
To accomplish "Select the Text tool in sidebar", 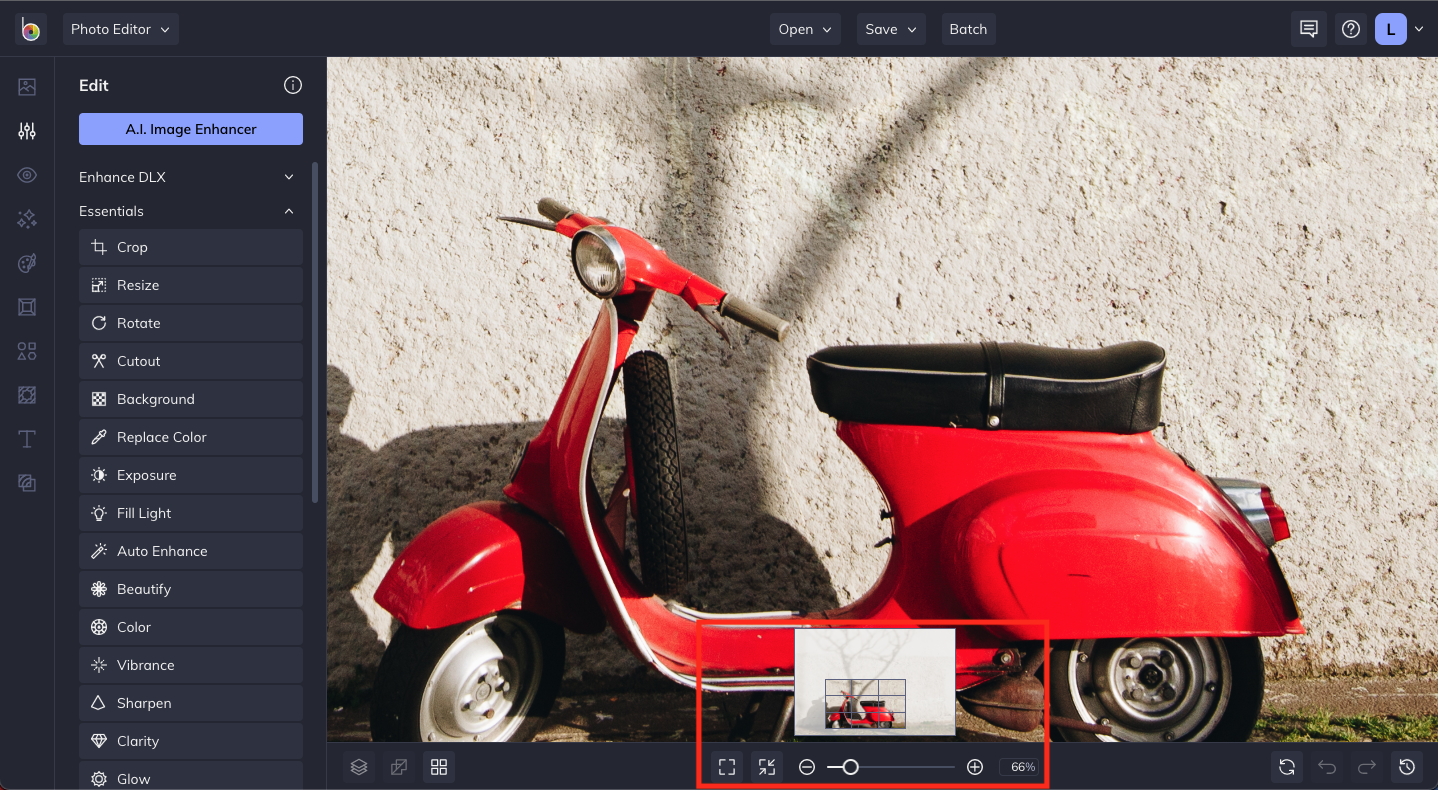I will (x=27, y=439).
